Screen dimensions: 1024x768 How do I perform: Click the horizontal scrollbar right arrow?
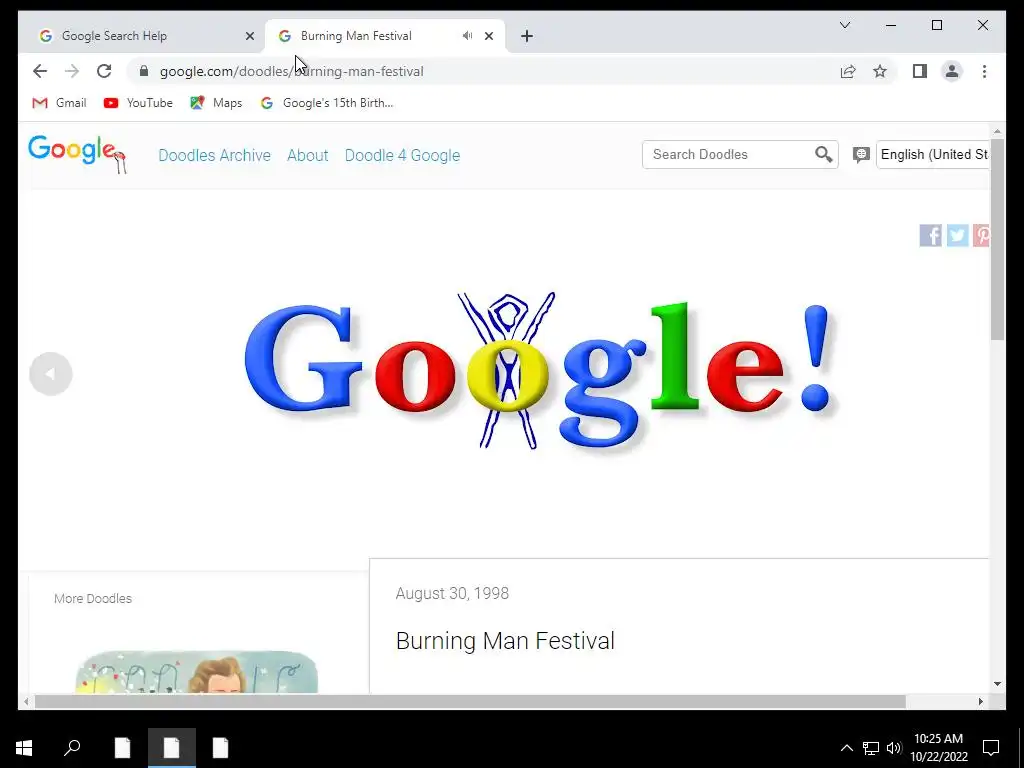coord(980,702)
